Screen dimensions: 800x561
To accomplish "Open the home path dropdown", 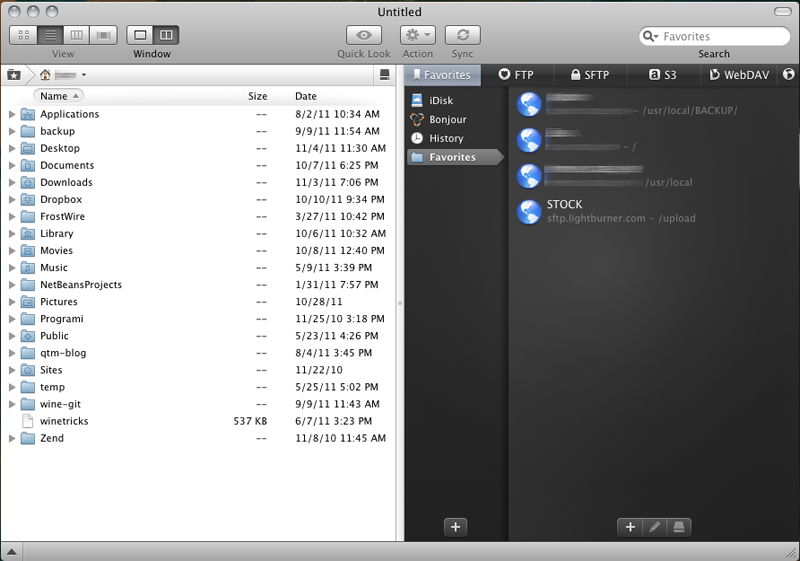I will coord(83,75).
